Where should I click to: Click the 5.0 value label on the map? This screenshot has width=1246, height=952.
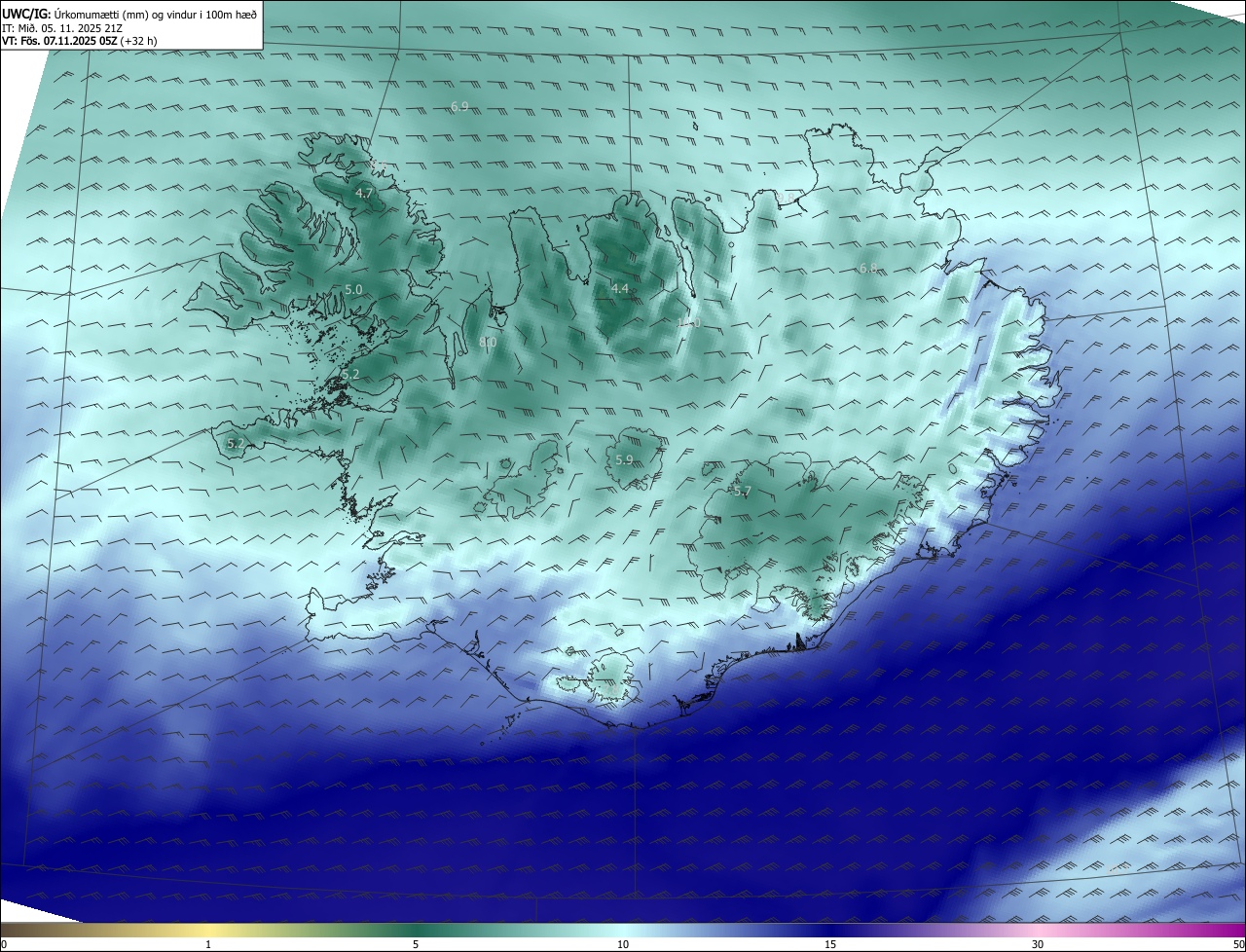353,290
